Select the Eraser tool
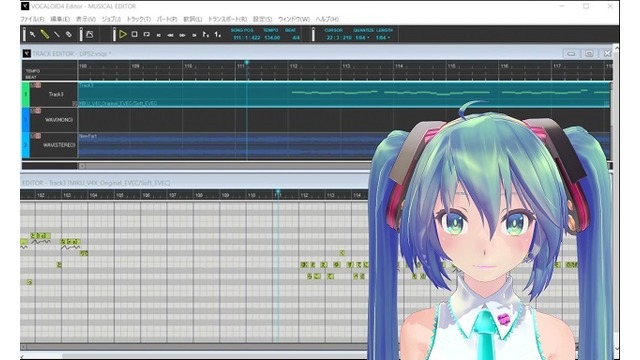Image resolution: width=640 pixels, height=360 pixels. click(69, 35)
